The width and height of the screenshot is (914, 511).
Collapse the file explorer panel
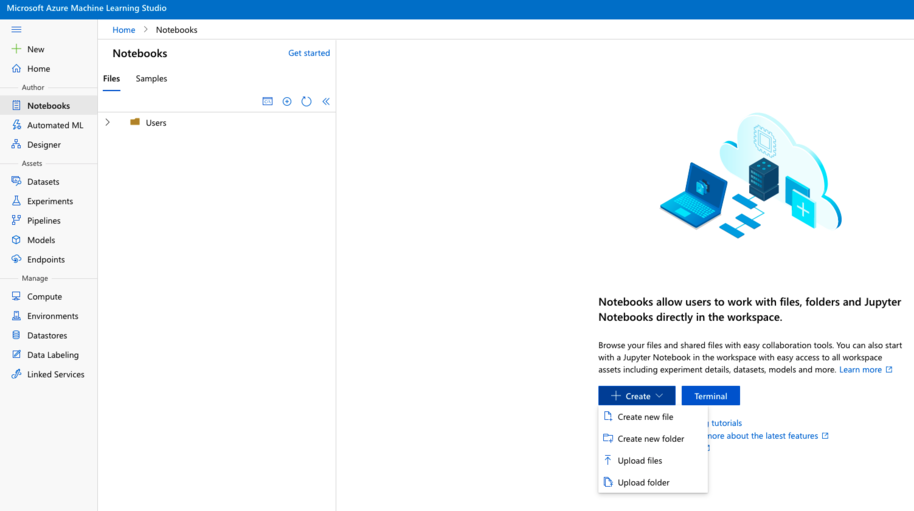[x=325, y=101]
